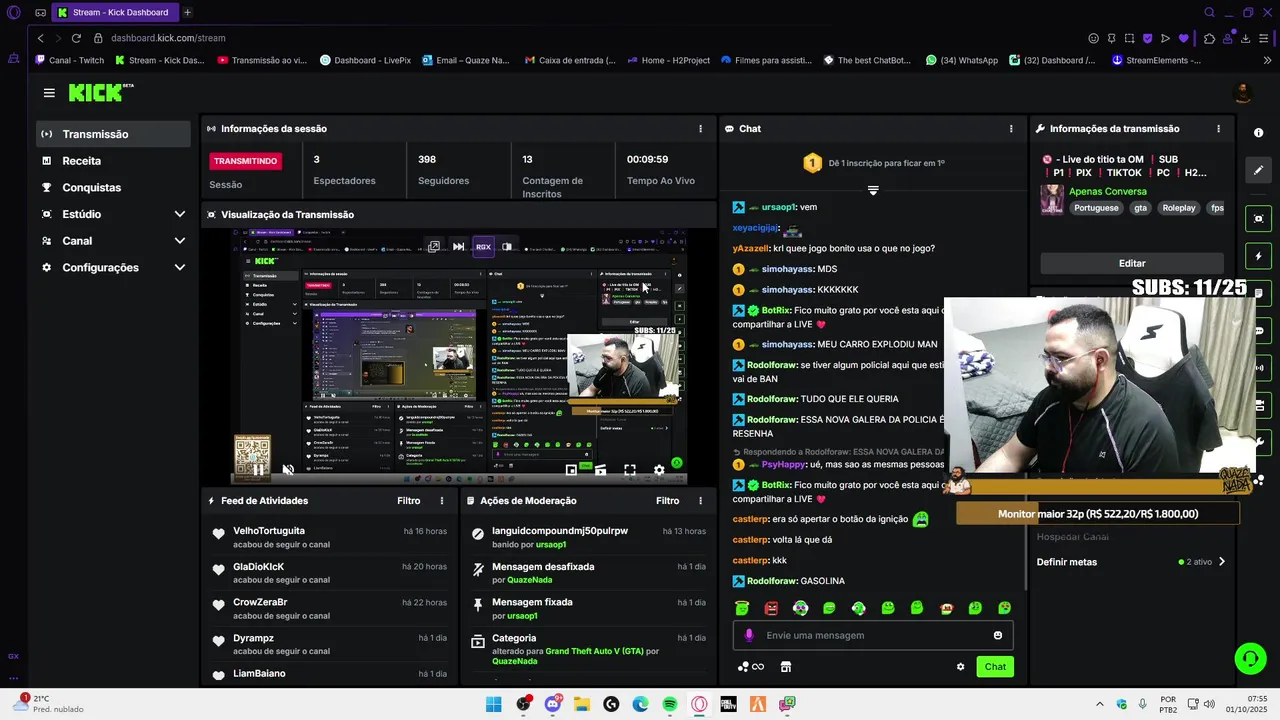Open the Kick hamburger menu
1280x720 pixels.
click(x=49, y=93)
